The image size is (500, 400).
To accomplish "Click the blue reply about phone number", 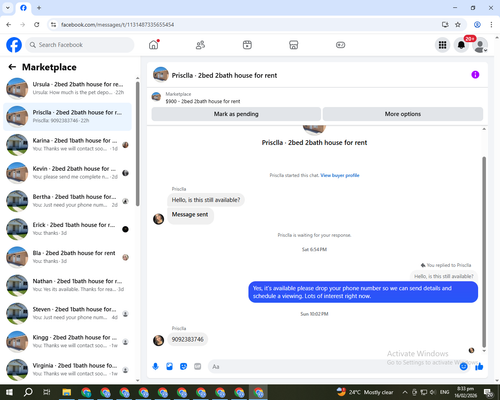I will point(363,292).
